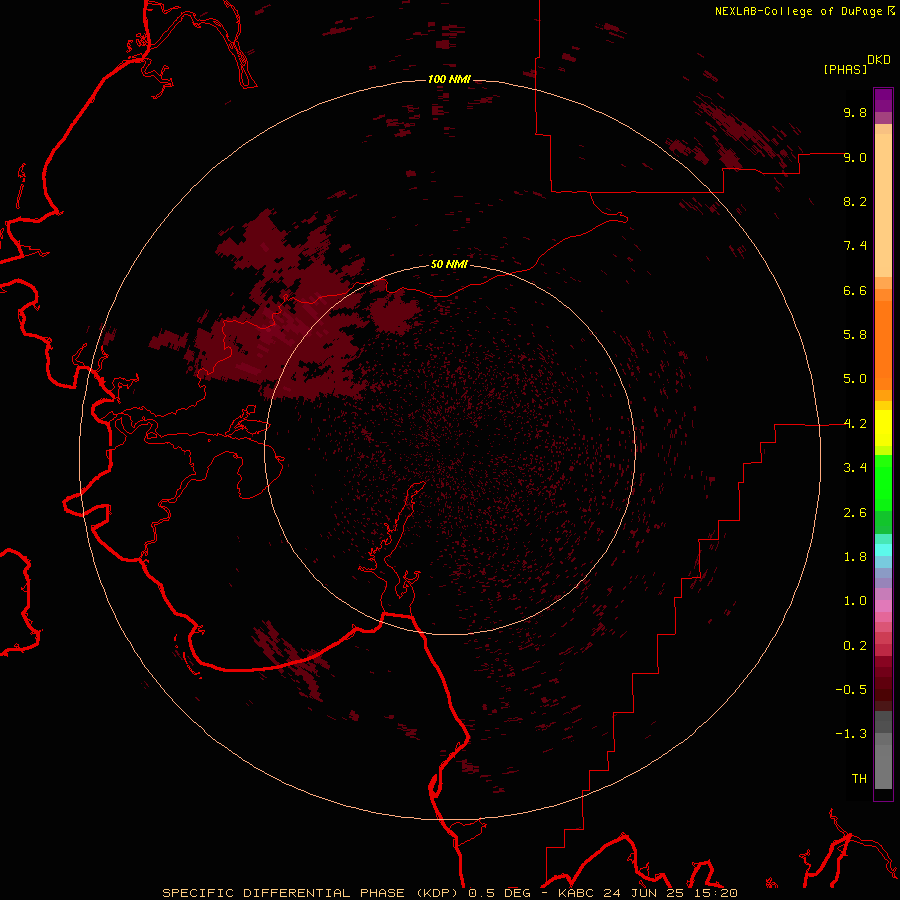The height and width of the screenshot is (900, 900).
Task: Pick the bright green segment of color bar
Action: 883,483
